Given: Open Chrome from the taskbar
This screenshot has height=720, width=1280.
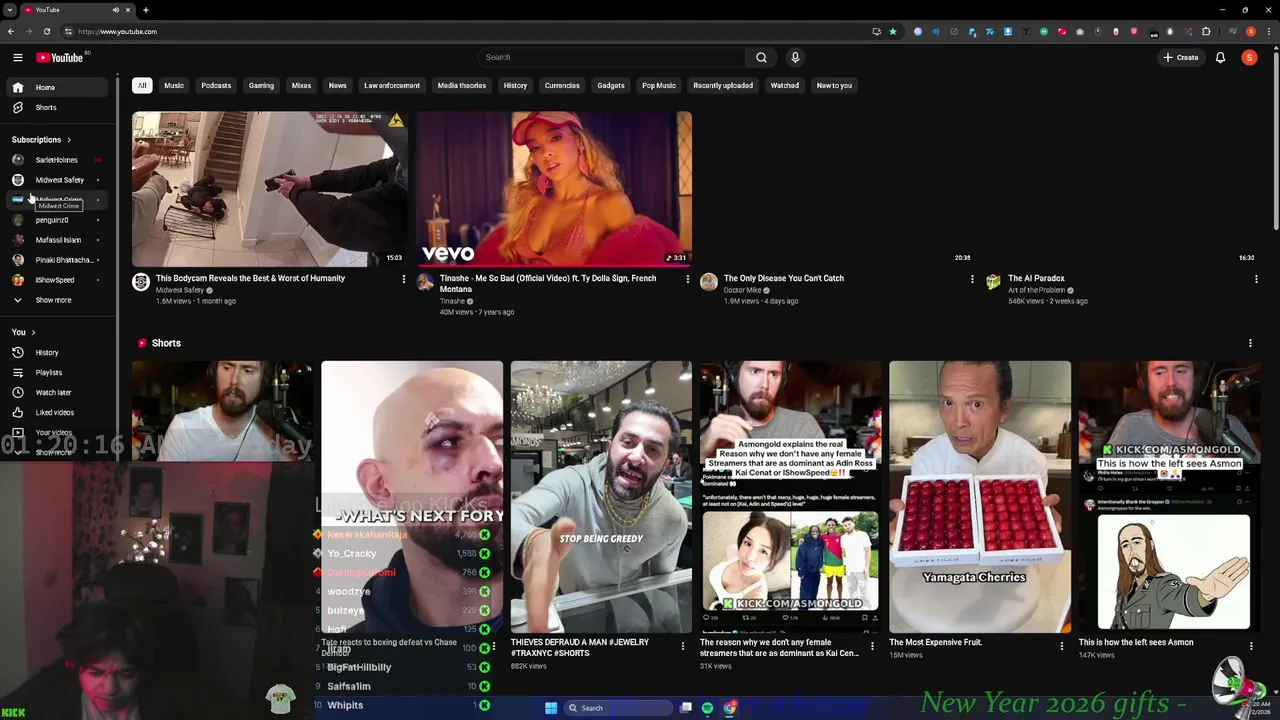Looking at the screenshot, I should [730, 708].
